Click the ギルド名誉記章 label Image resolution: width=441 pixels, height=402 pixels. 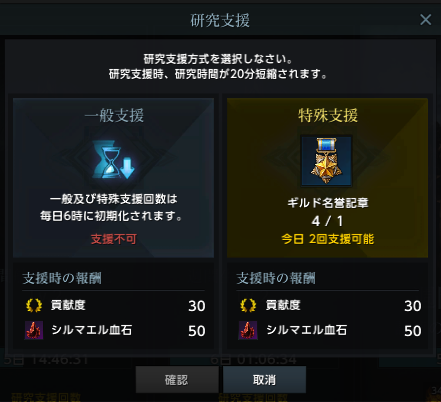point(328,203)
